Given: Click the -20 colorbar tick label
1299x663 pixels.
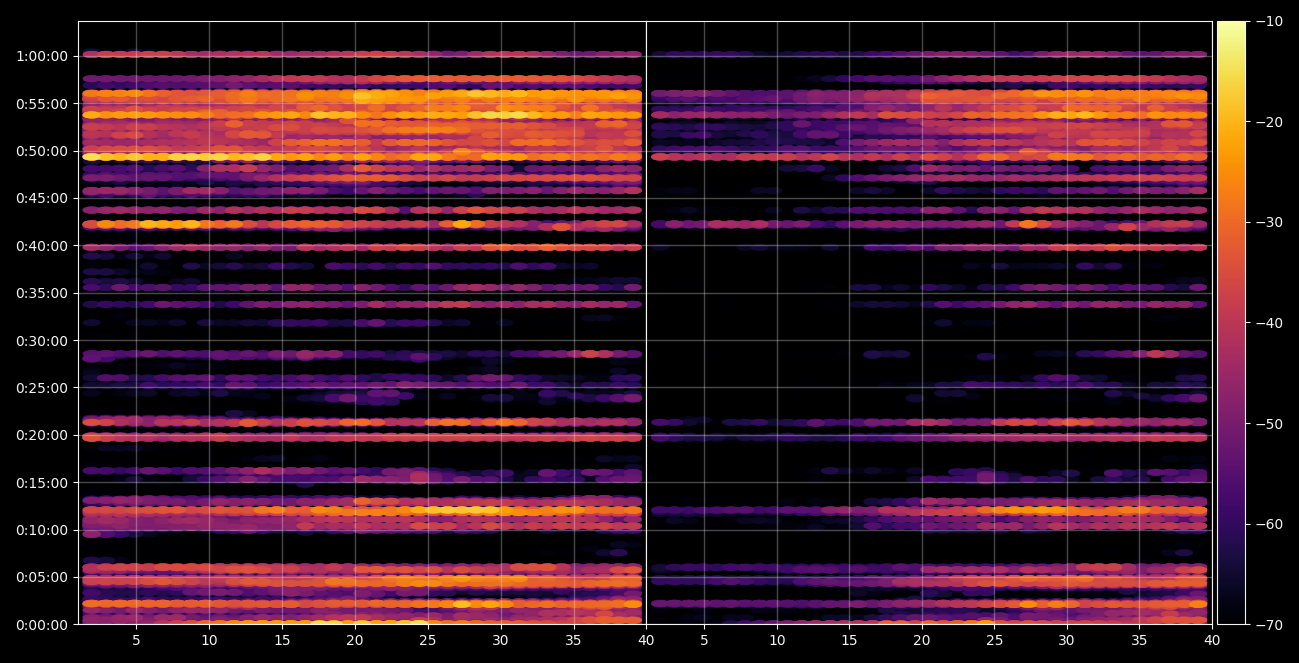Looking at the screenshot, I should click(1269, 122).
